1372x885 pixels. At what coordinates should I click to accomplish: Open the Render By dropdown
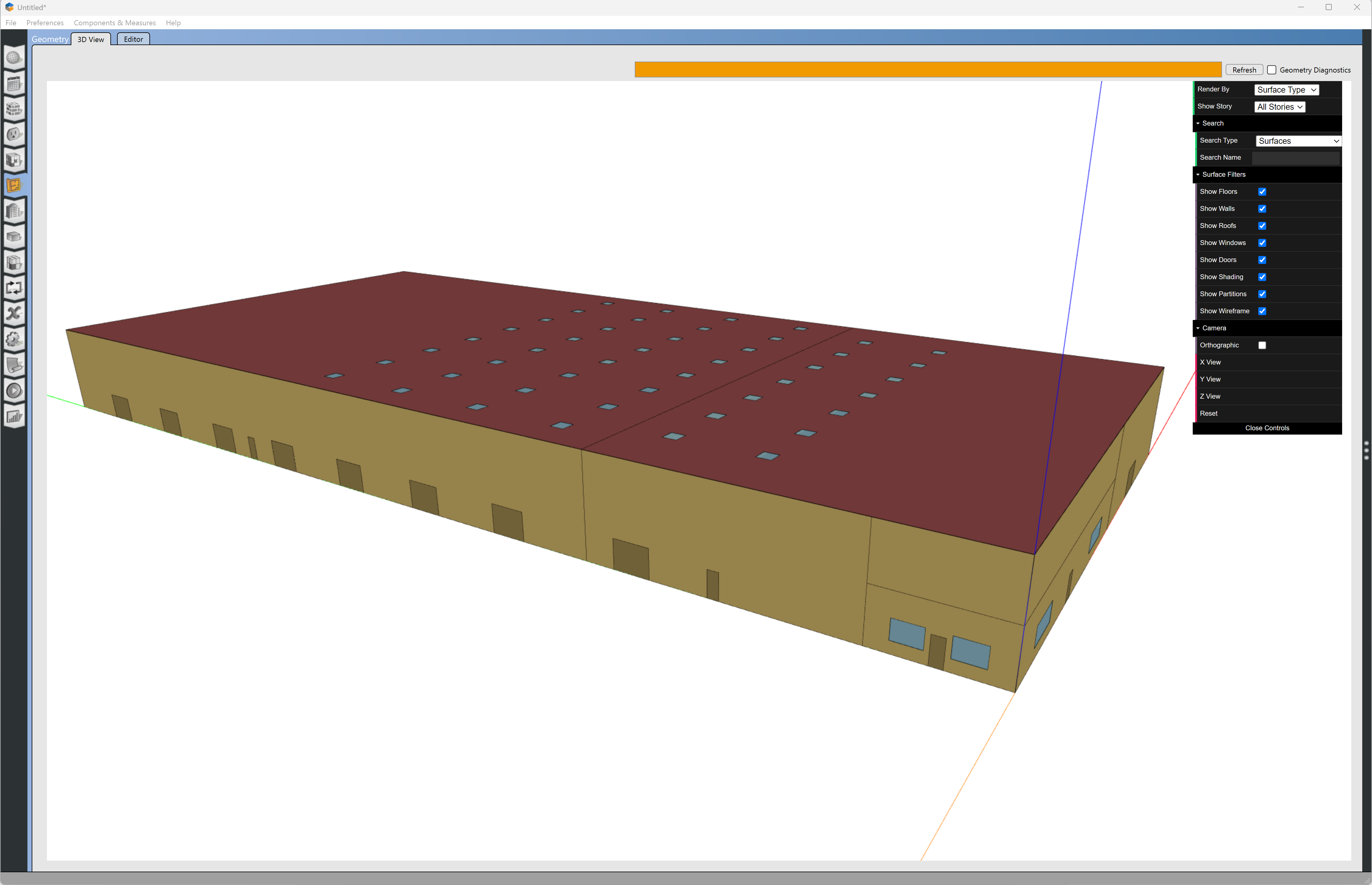point(1286,90)
